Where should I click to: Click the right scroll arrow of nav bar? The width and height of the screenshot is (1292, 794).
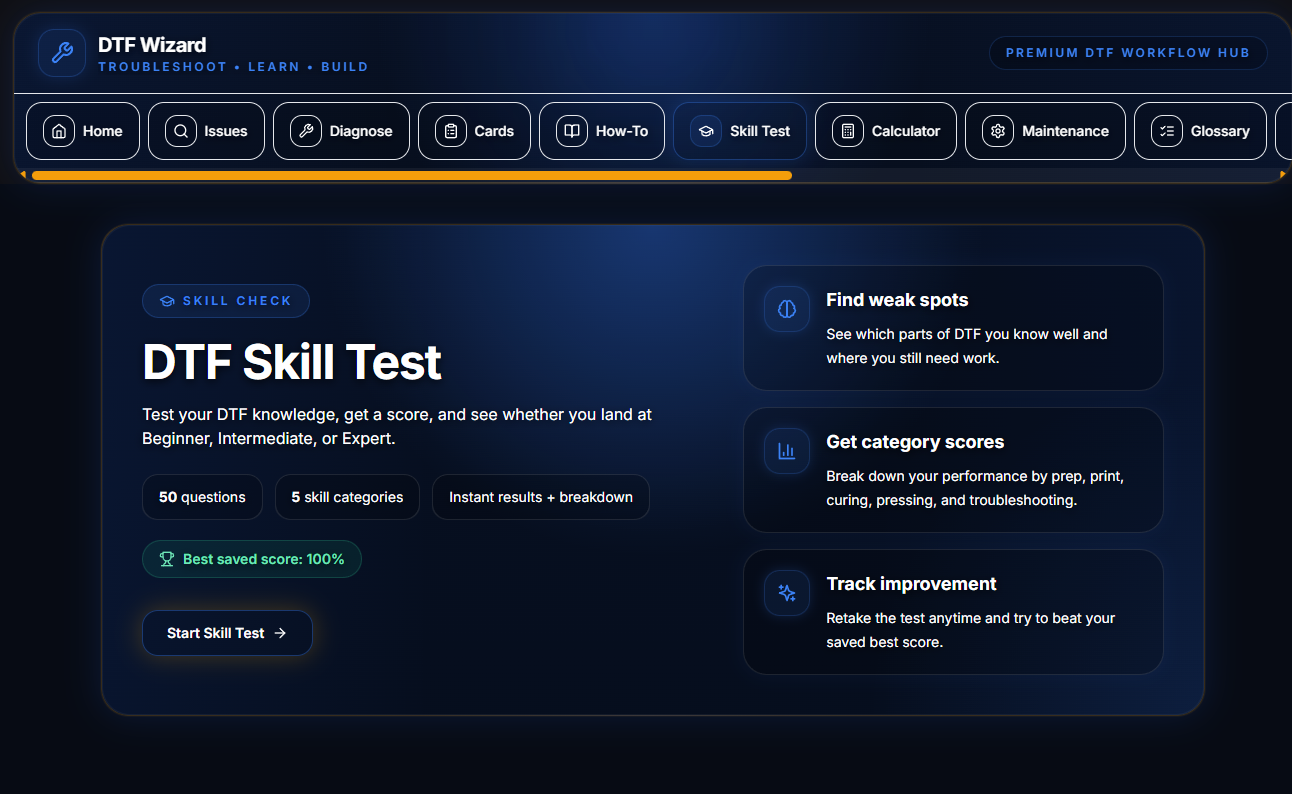1283,175
